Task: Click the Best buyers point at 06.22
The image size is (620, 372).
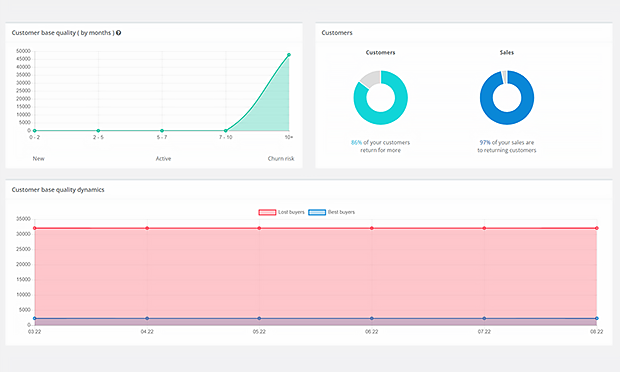Action: (x=372, y=318)
